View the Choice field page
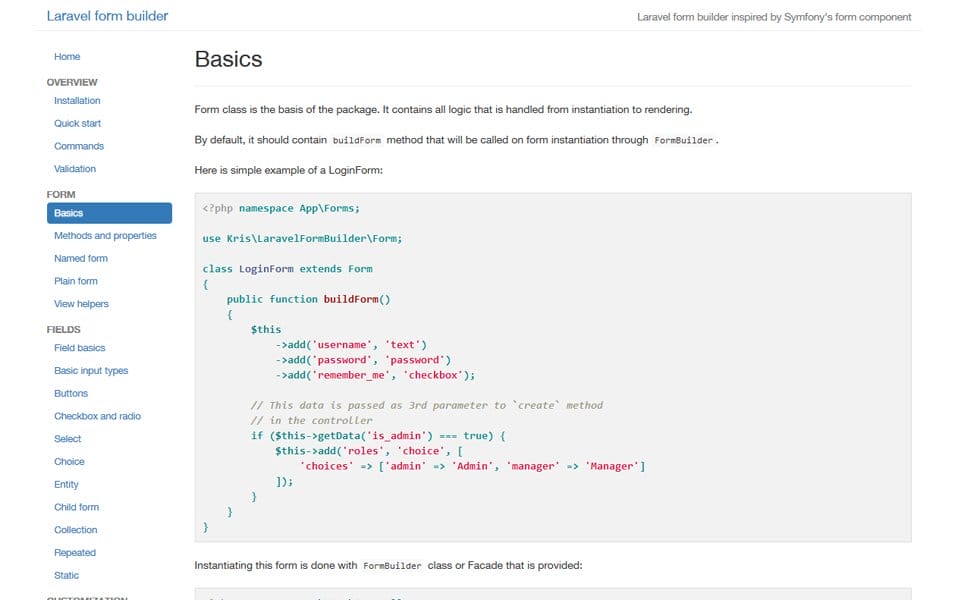Screen dimensions: 954x600 point(69,462)
